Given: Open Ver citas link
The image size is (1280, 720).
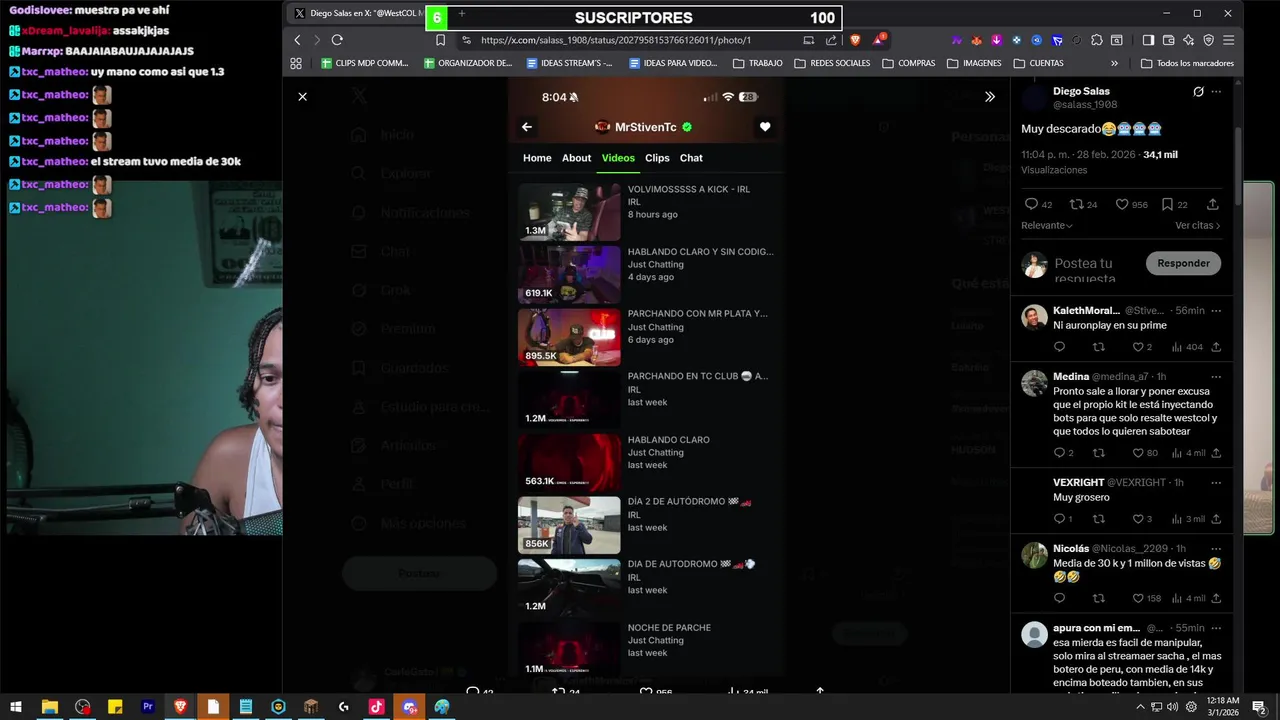Looking at the screenshot, I should (1198, 226).
